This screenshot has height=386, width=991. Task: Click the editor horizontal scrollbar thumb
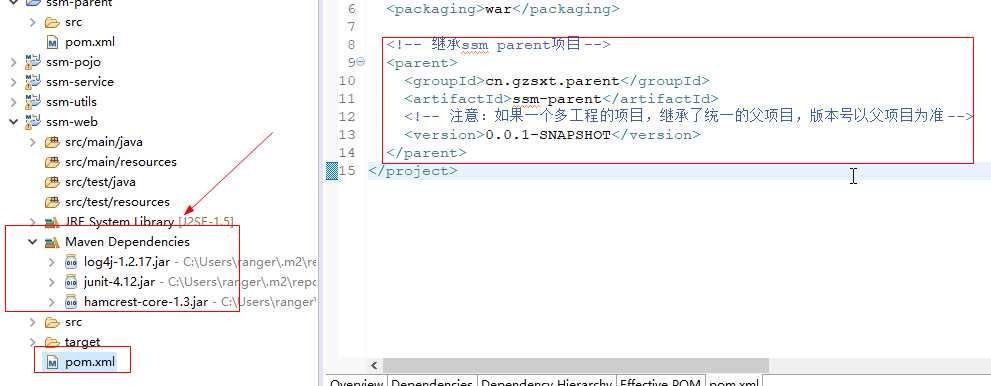(576, 366)
